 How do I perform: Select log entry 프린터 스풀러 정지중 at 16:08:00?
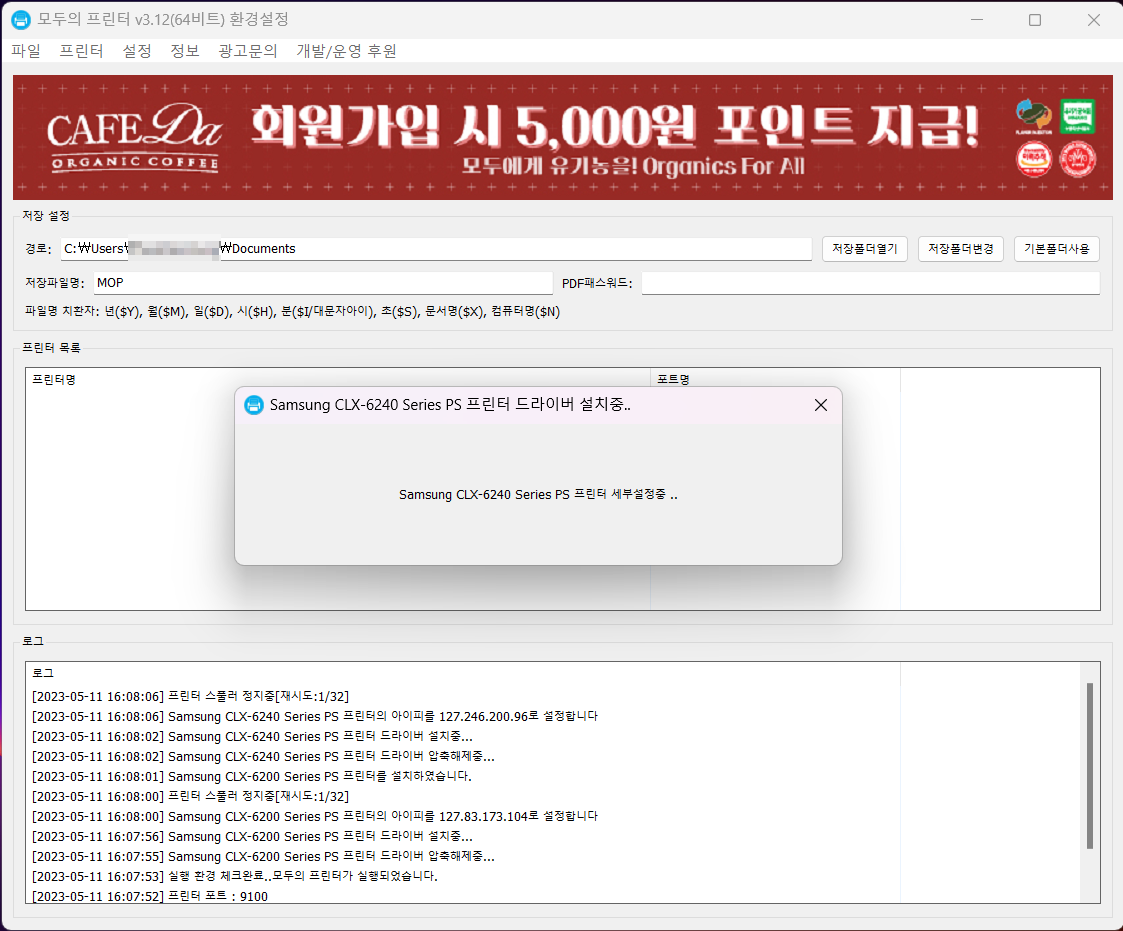pos(191,796)
